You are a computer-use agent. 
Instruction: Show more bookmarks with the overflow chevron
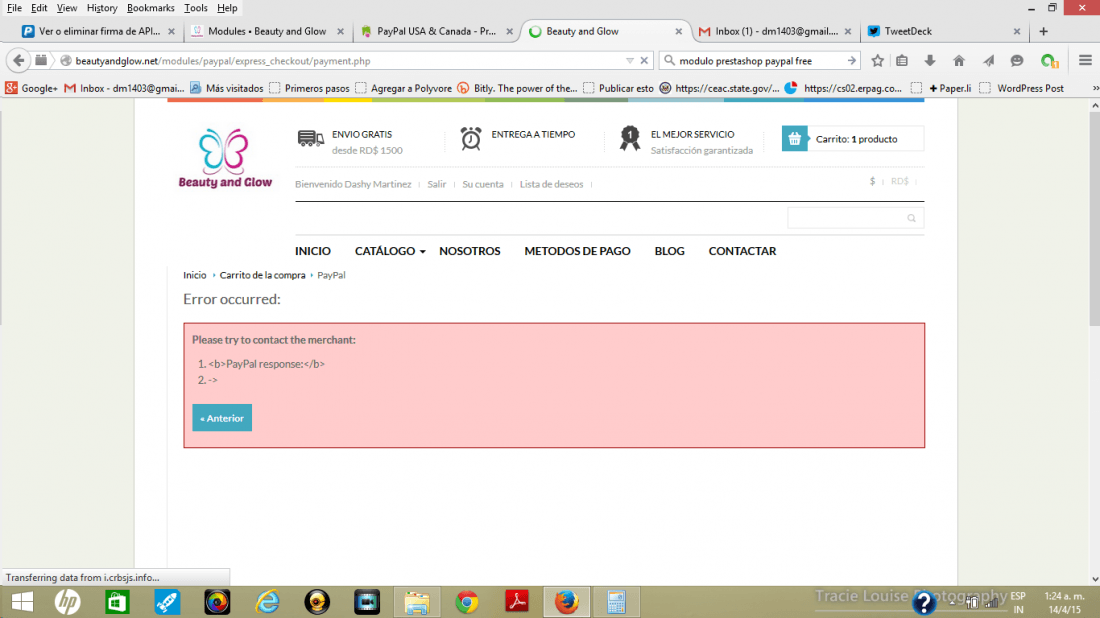[x=1095, y=88]
